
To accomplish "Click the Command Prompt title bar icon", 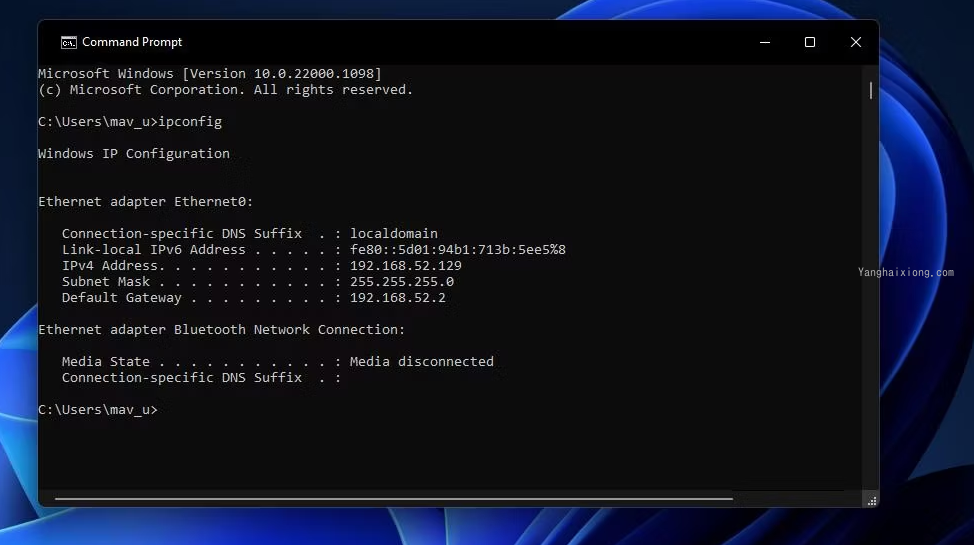I will [x=68, y=42].
